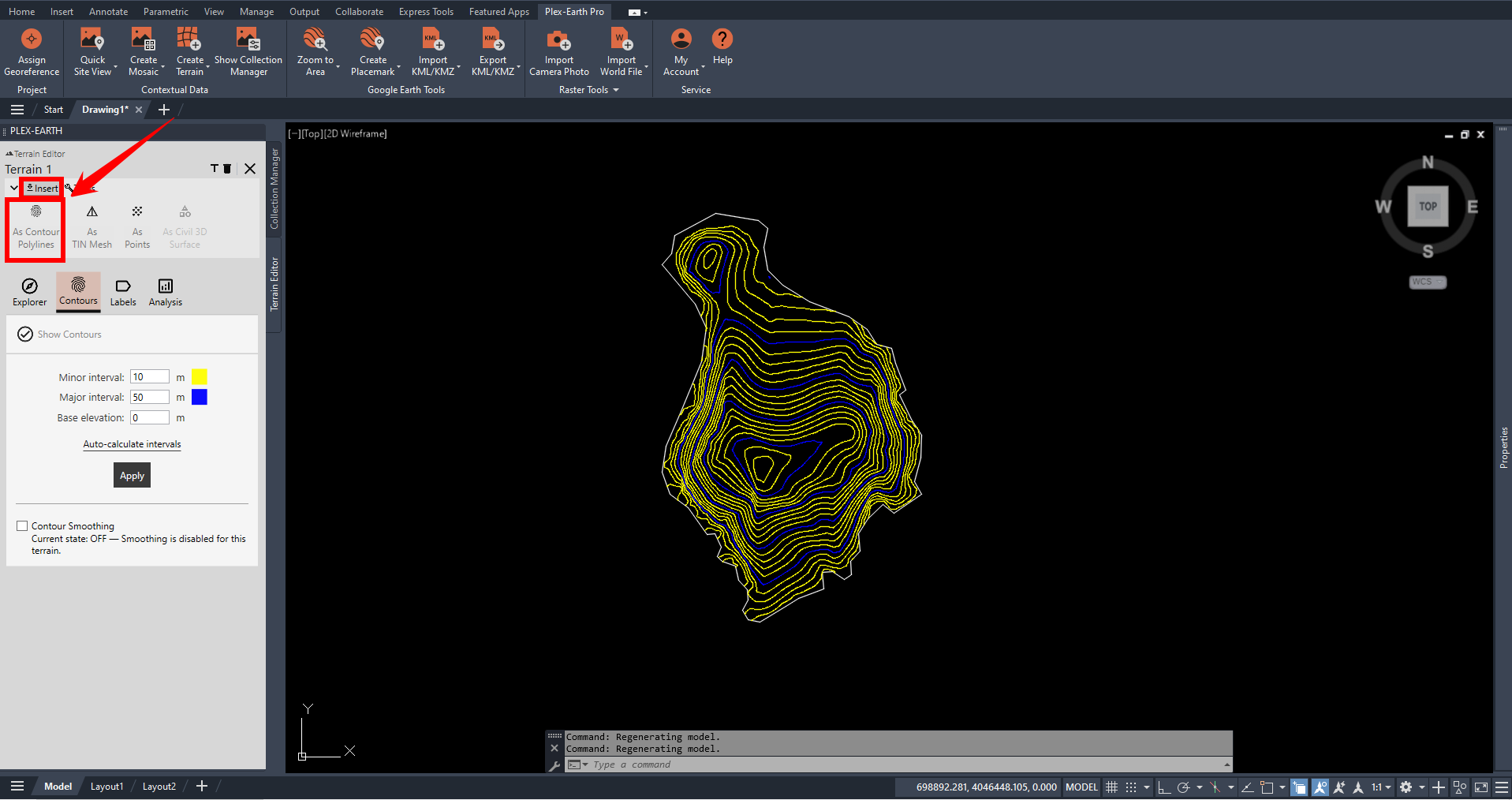Click the rename terrain T icon
The height and width of the screenshot is (800, 1512).
pyautogui.click(x=214, y=169)
